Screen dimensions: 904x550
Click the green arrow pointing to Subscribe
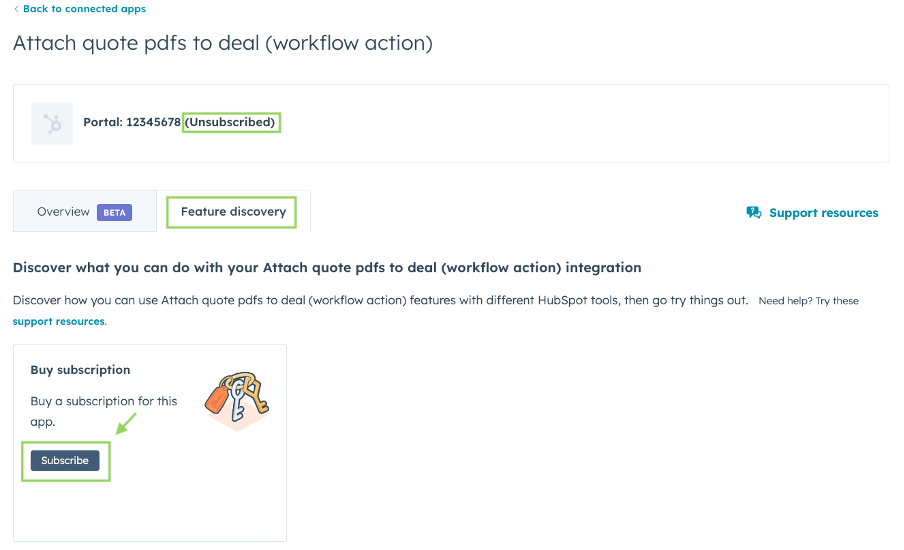coord(126,425)
